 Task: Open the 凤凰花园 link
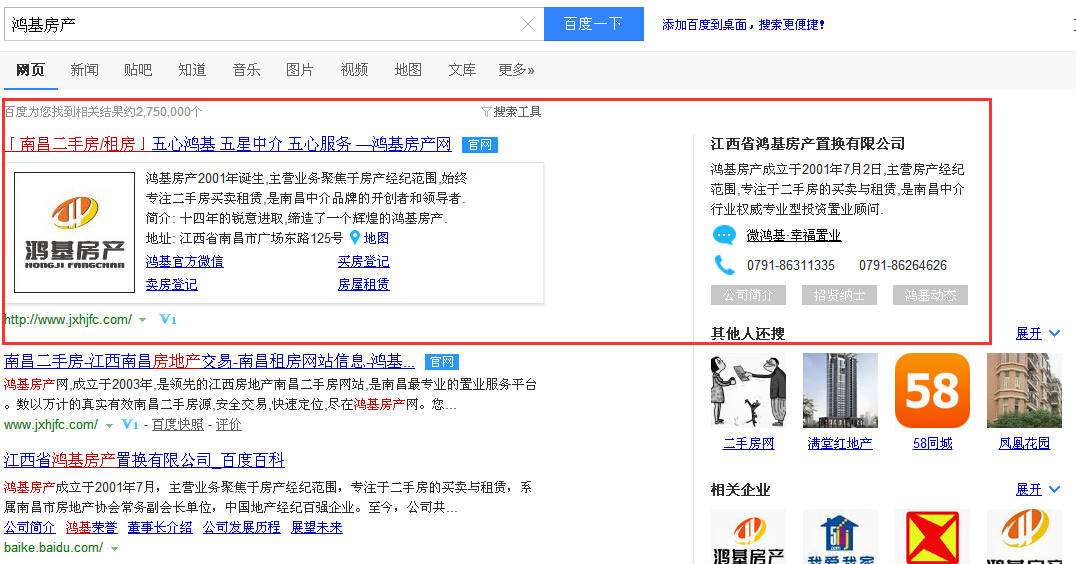point(1025,444)
